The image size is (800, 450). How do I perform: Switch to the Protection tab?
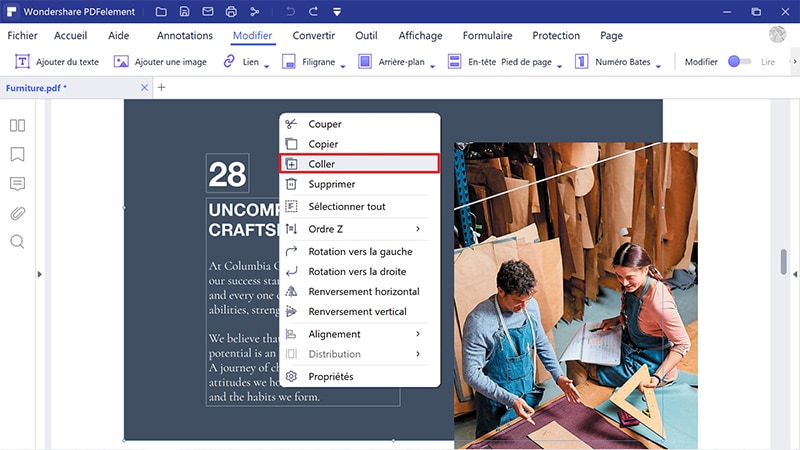point(556,35)
